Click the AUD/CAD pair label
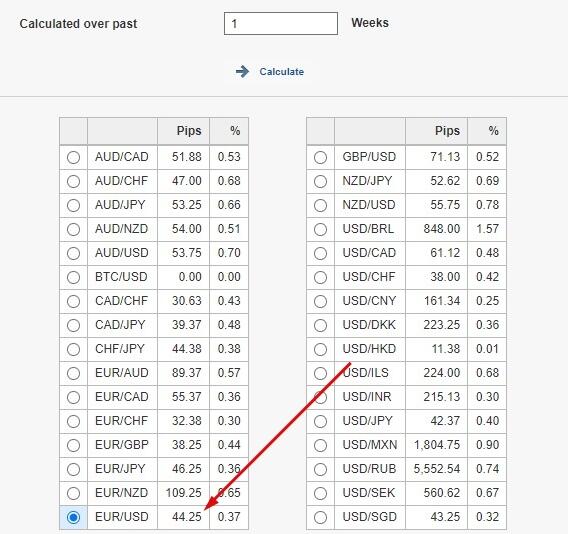The image size is (568, 534). coord(122,157)
